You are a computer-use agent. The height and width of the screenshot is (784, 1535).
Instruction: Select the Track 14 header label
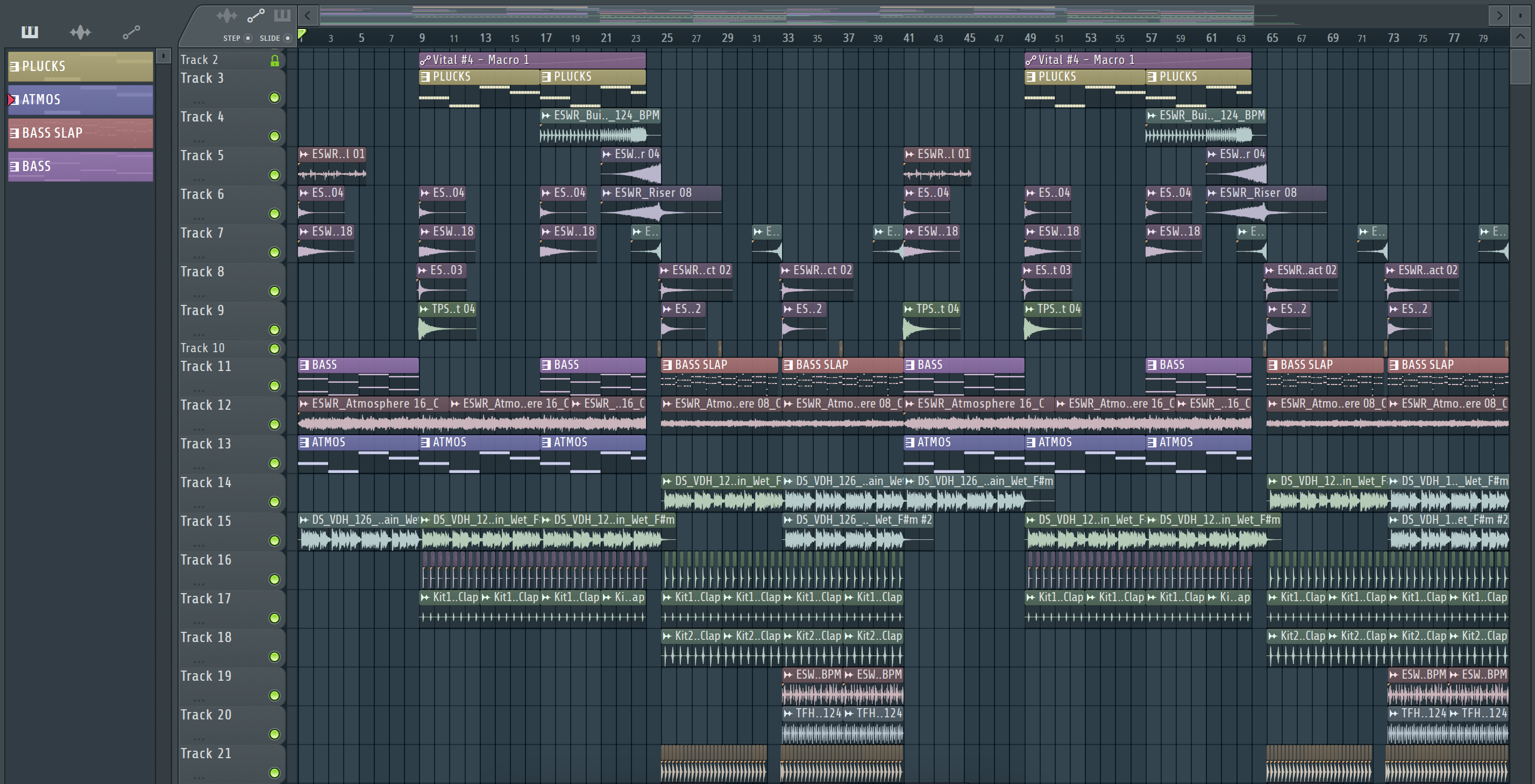(x=205, y=483)
